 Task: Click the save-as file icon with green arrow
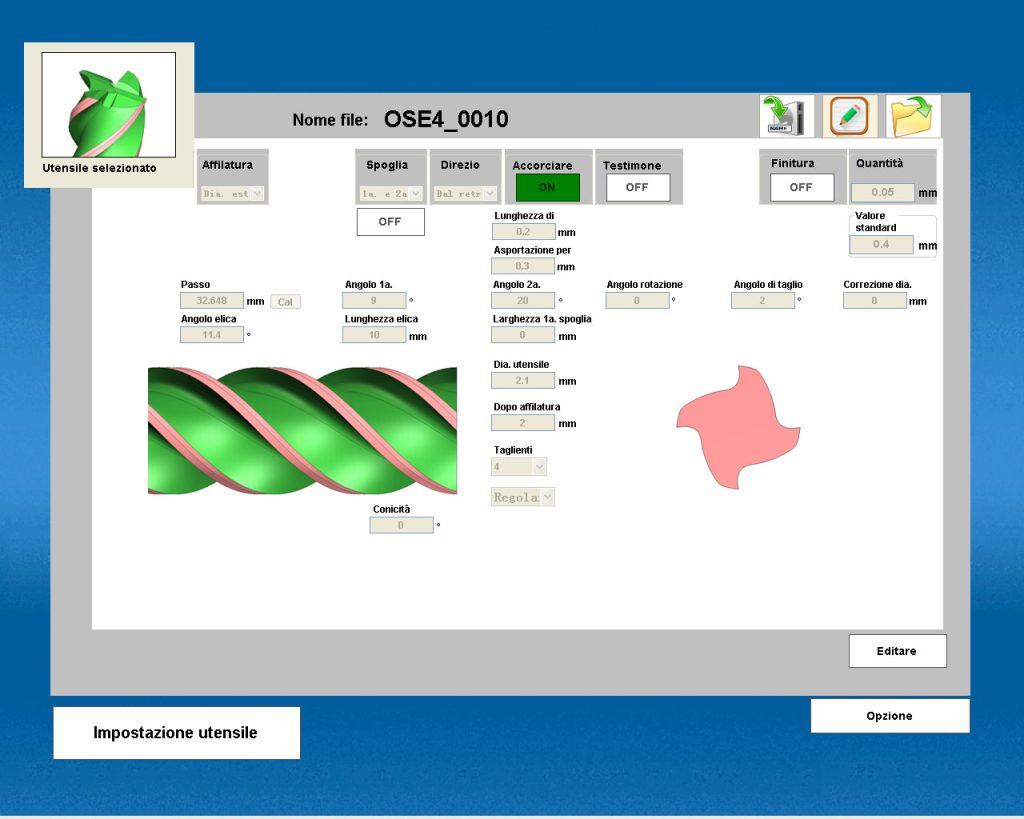[786, 116]
